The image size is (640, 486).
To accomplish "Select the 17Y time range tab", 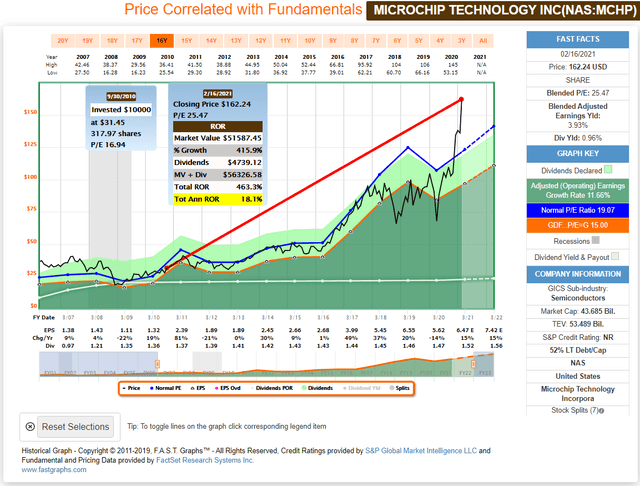I will (137, 41).
